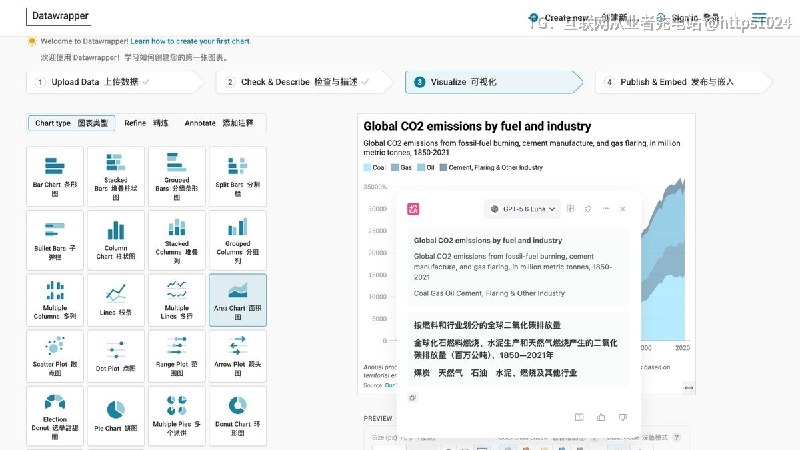The image size is (800, 450).
Task: Click the language switch icon beside model dropdown
Action: pos(571,208)
